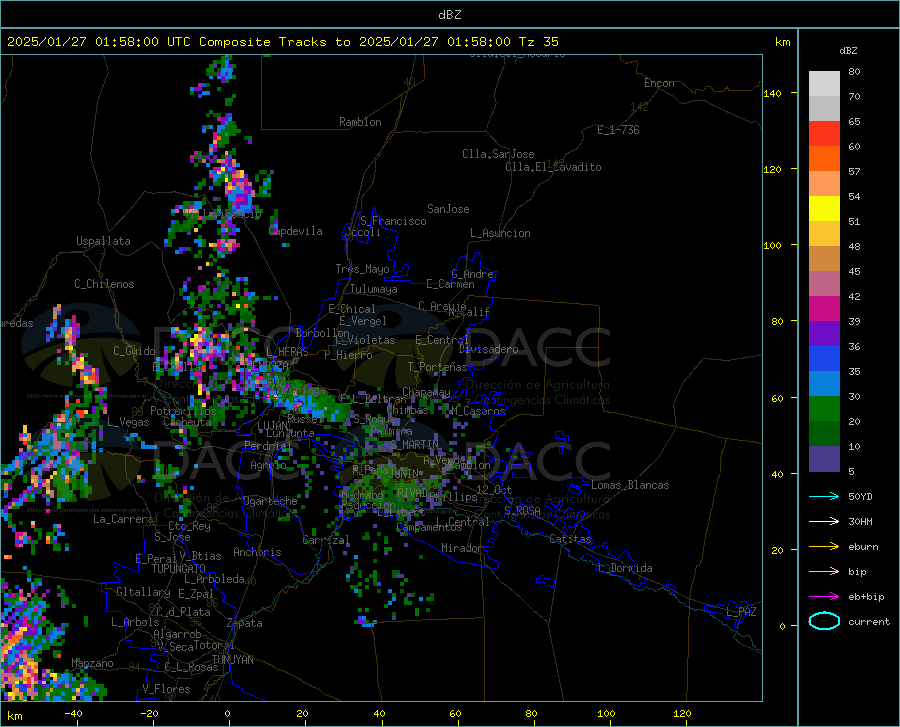Image resolution: width=900 pixels, height=727 pixels.
Task: Click the 'Ugarteche' map label
Action: [270, 501]
